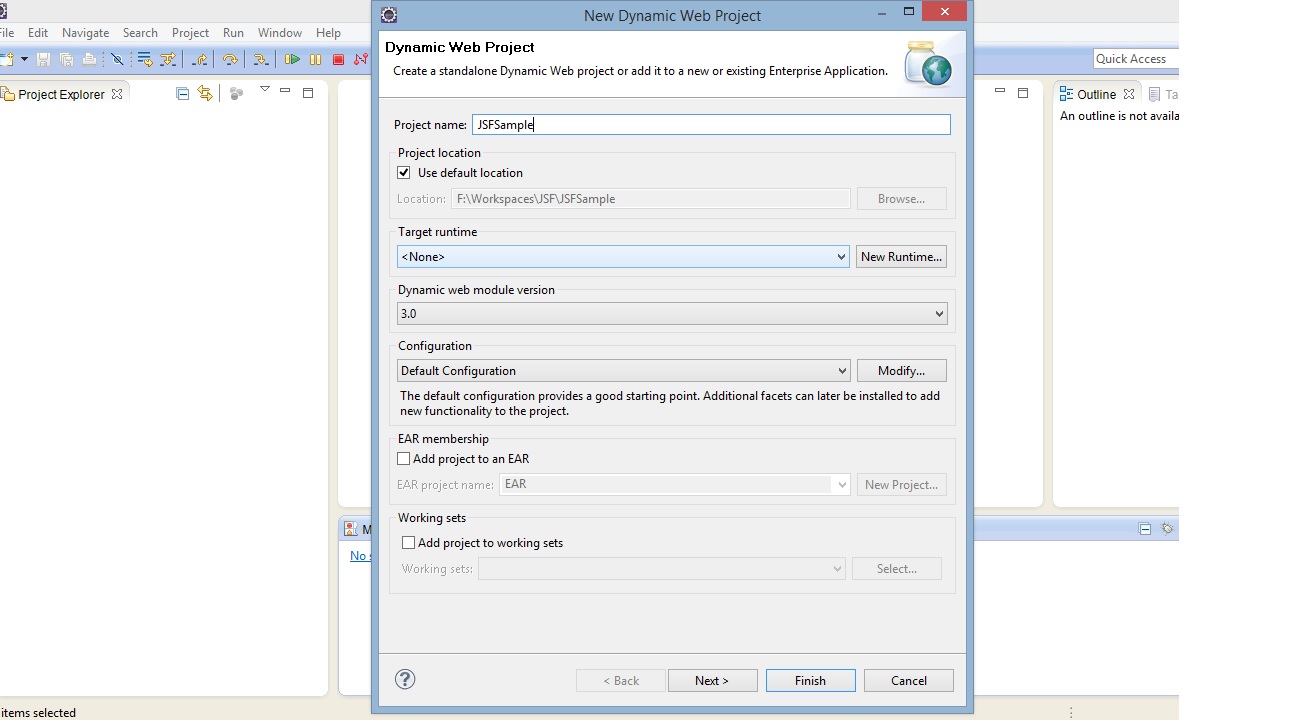Maximize the Project Explorer view
Screen dimensions: 1290x720
pyautogui.click(x=308, y=93)
